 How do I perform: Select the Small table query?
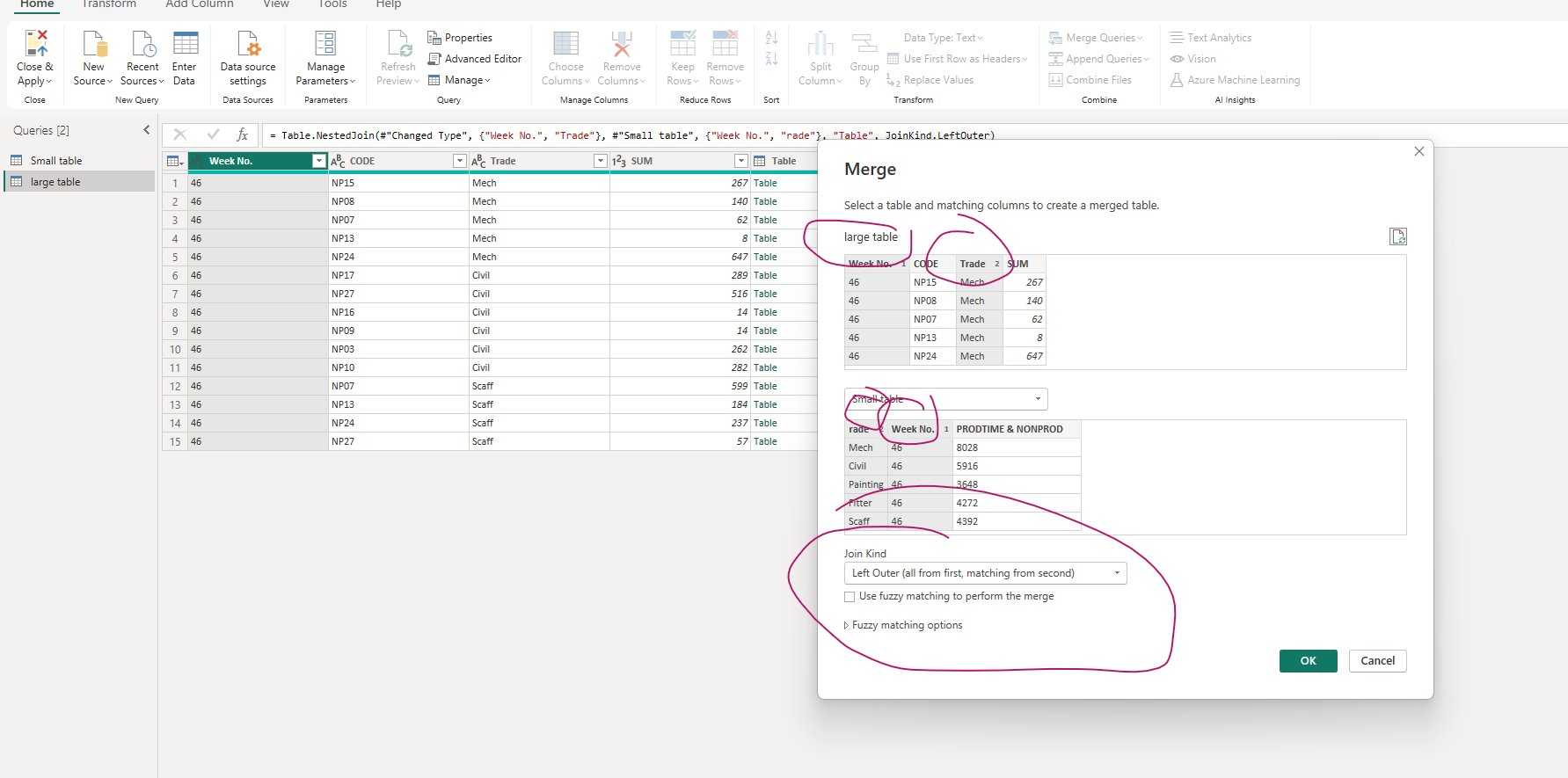(x=56, y=161)
